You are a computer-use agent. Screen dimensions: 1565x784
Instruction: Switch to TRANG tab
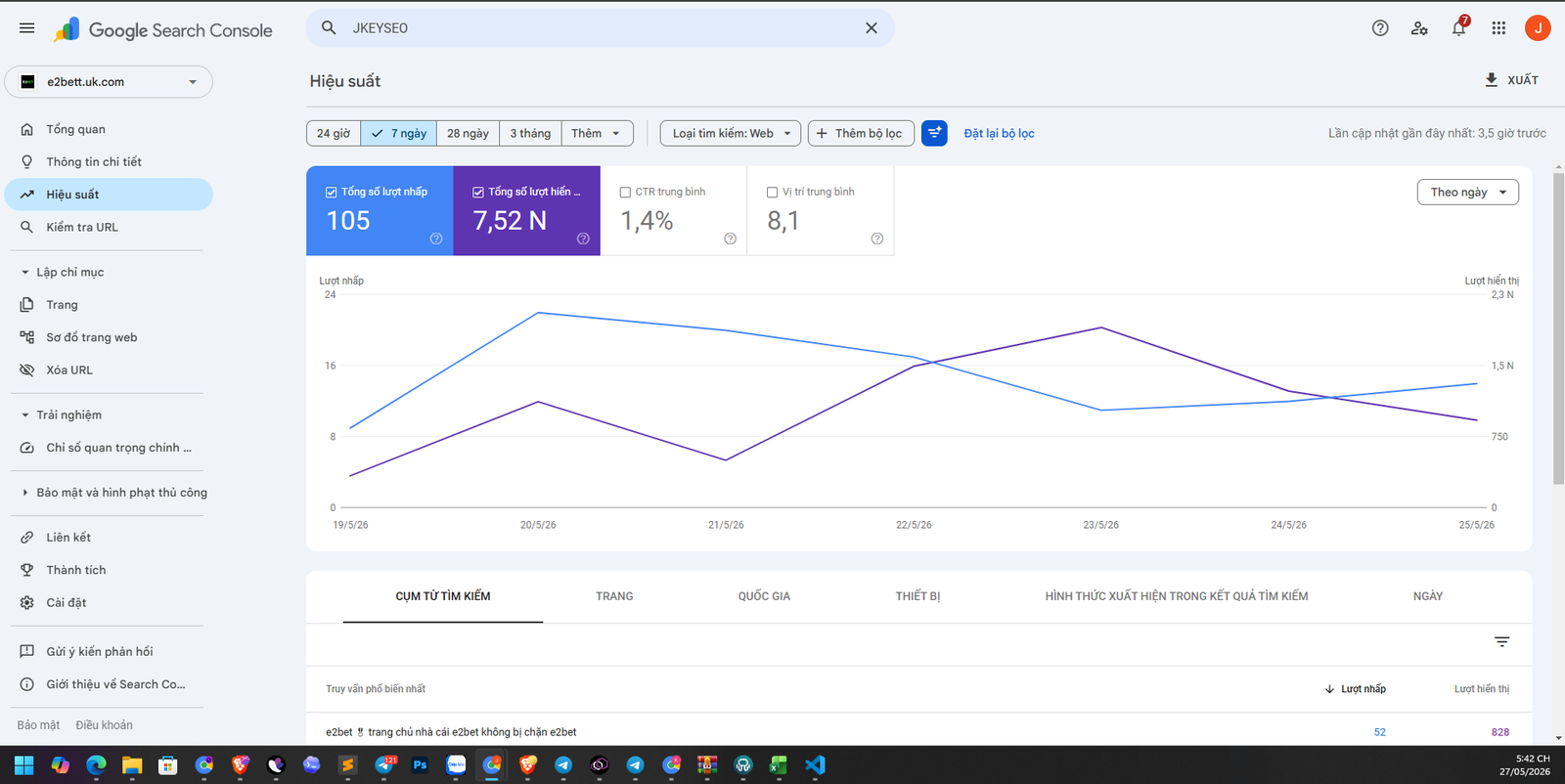tap(614, 596)
